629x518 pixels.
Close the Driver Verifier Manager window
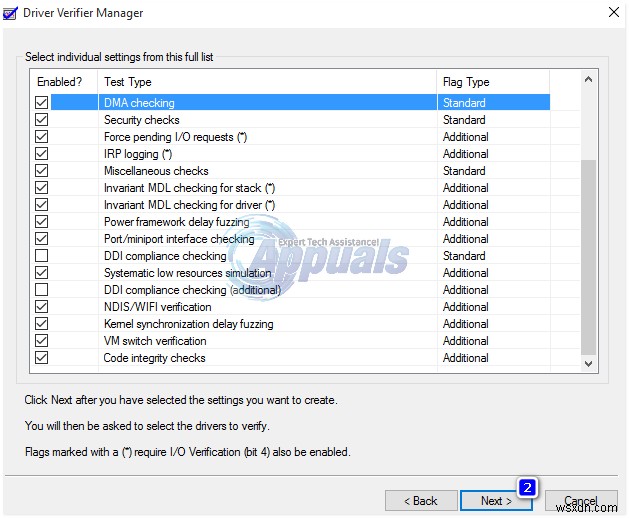point(613,12)
